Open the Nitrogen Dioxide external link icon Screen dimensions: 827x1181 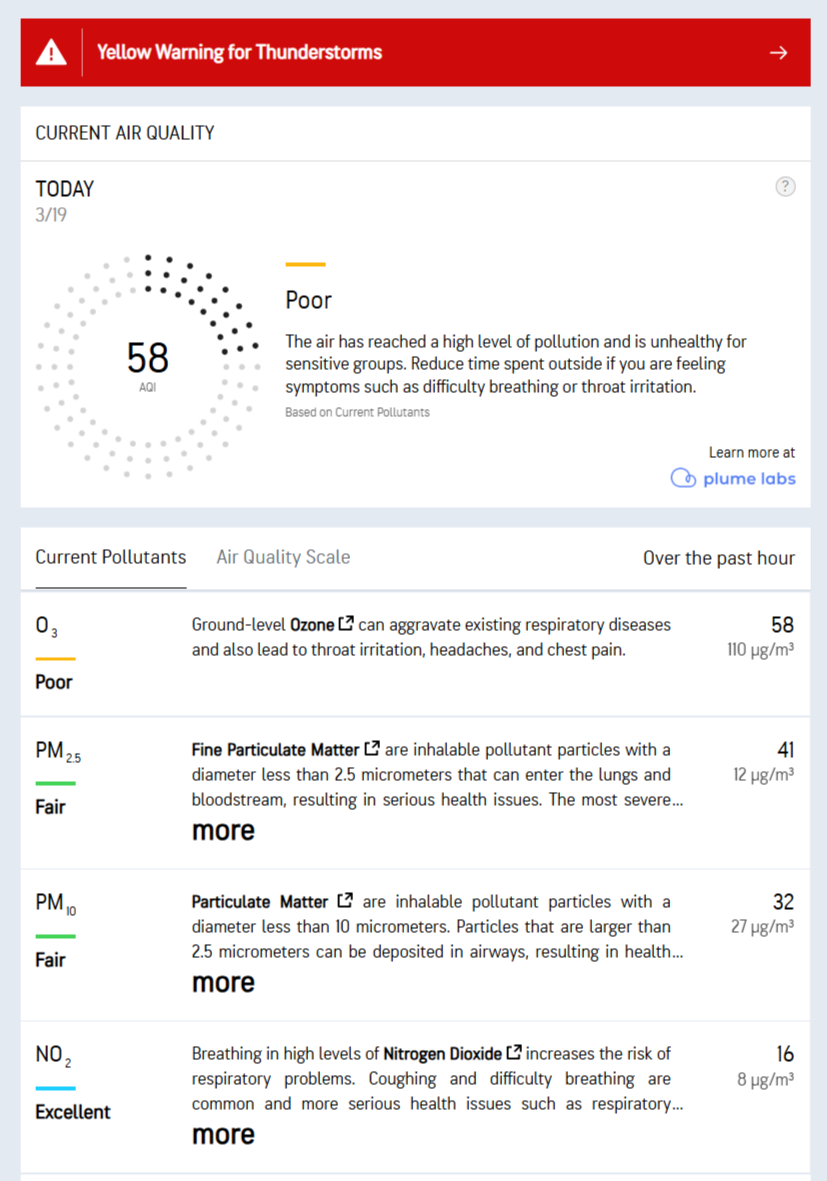tap(514, 1053)
